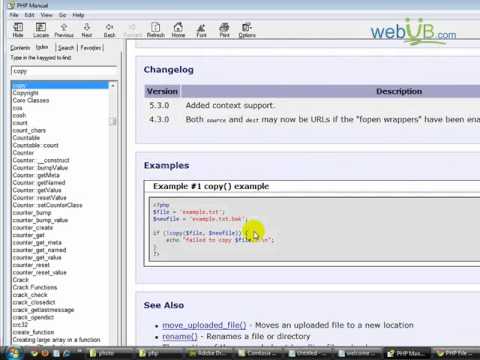Open the rename() link

click(x=180, y=336)
